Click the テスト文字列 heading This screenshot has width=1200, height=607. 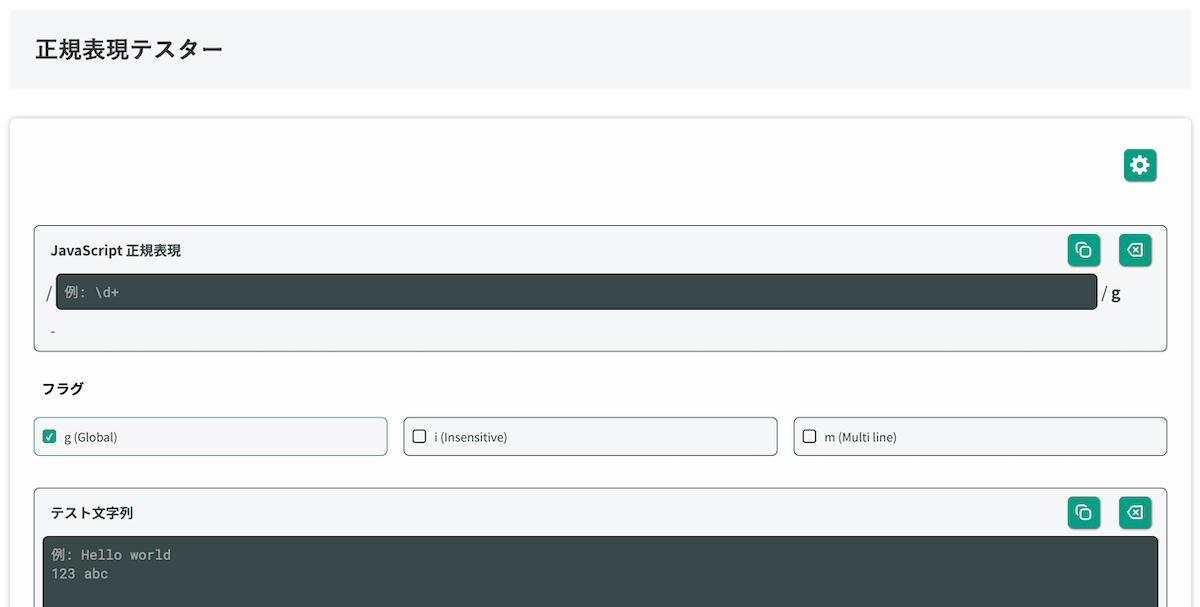point(92,513)
